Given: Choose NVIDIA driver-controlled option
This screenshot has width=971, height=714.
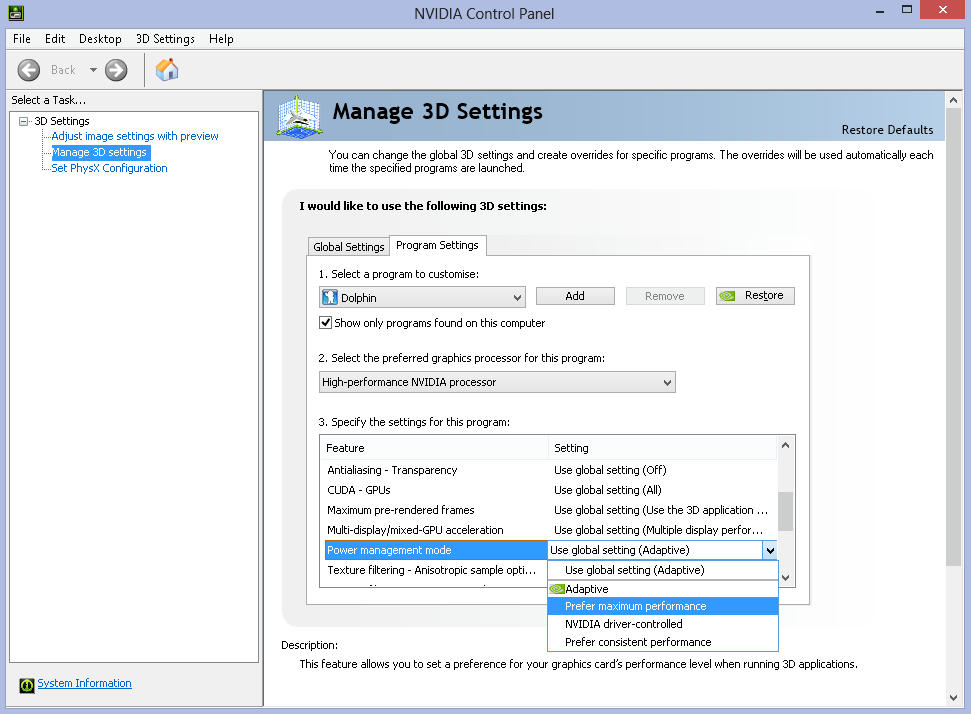Looking at the screenshot, I should pyautogui.click(x=663, y=624).
